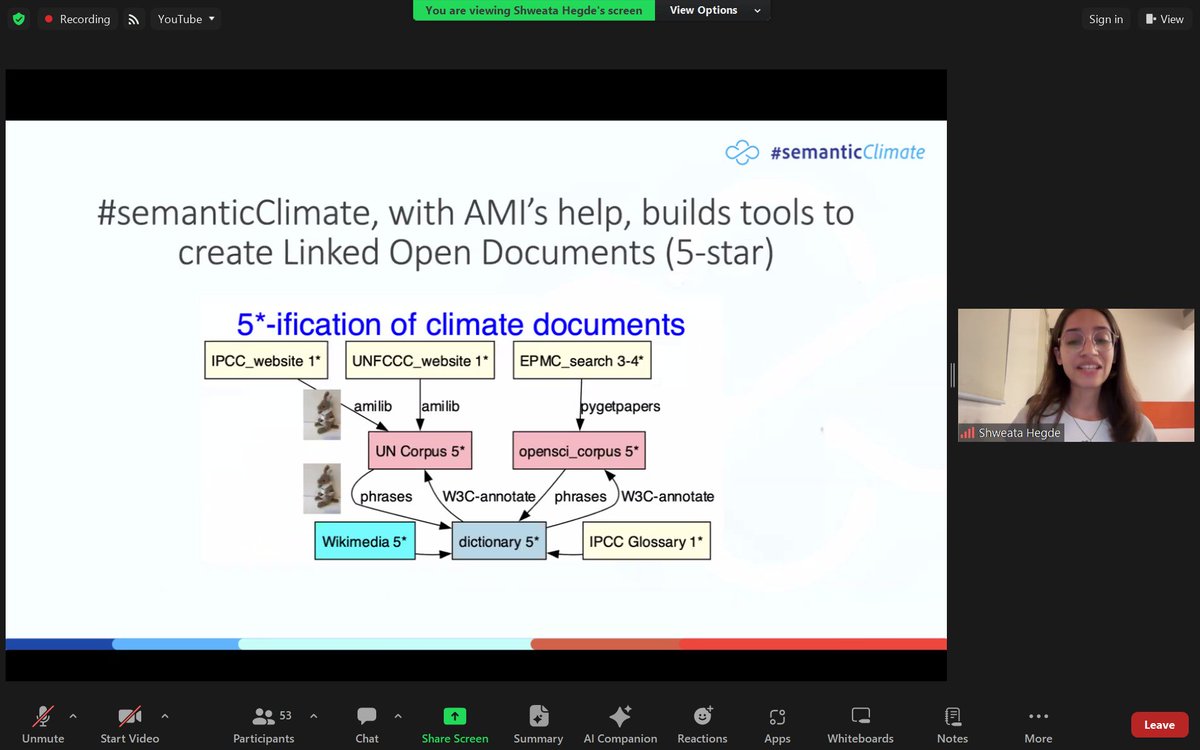Open the Participants panel
Viewport: 1200px width, 750px height.
click(264, 725)
